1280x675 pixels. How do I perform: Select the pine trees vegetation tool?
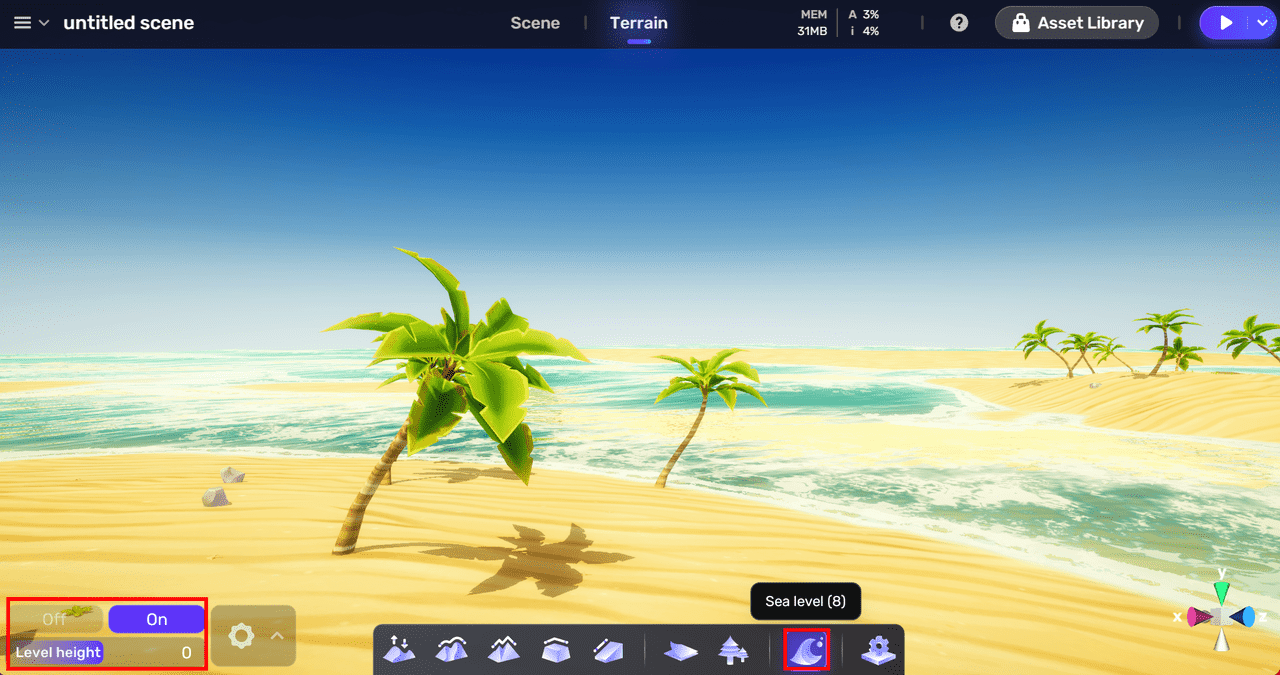coord(733,650)
